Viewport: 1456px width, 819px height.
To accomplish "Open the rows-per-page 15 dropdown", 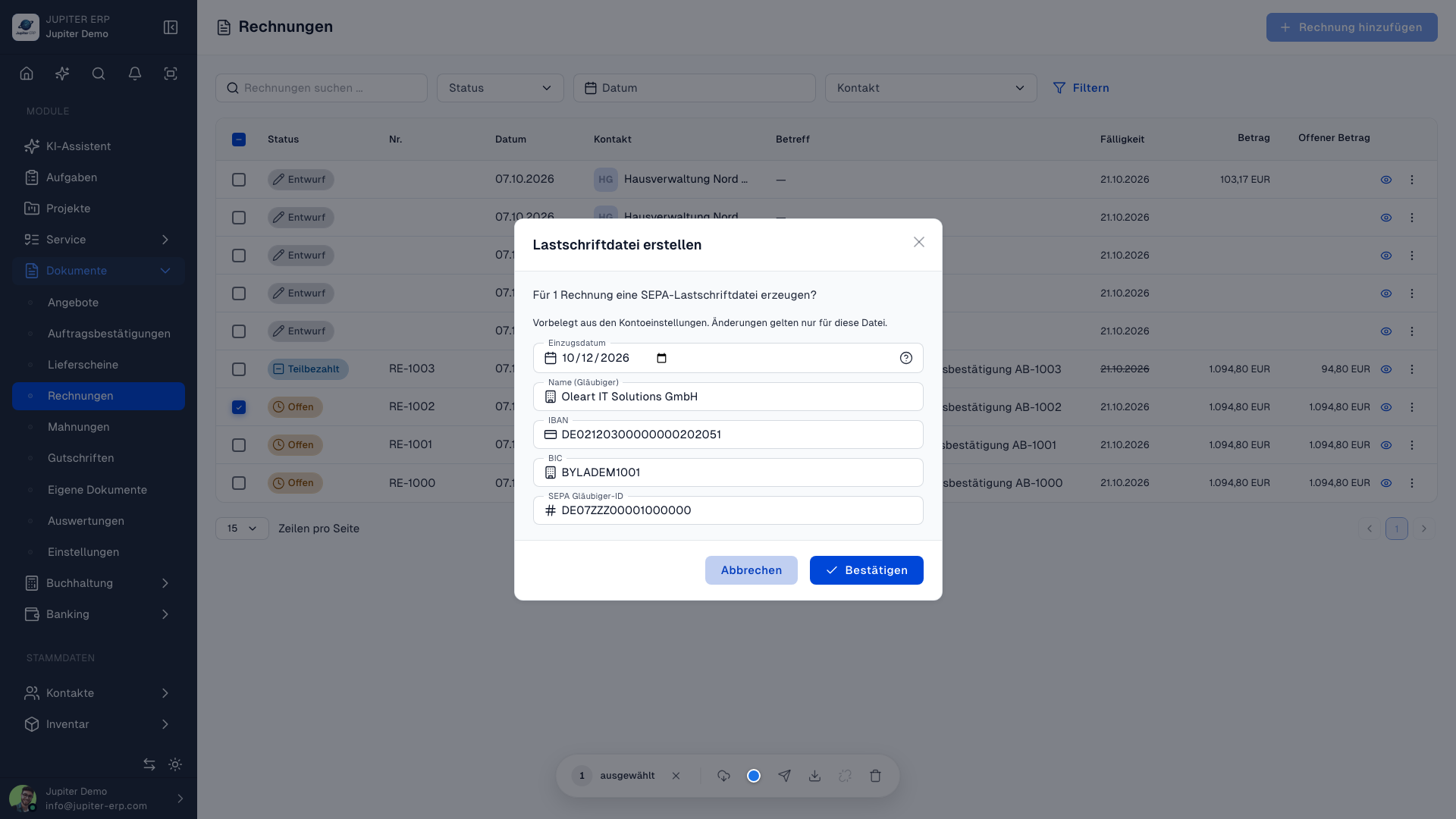I will [x=242, y=529].
